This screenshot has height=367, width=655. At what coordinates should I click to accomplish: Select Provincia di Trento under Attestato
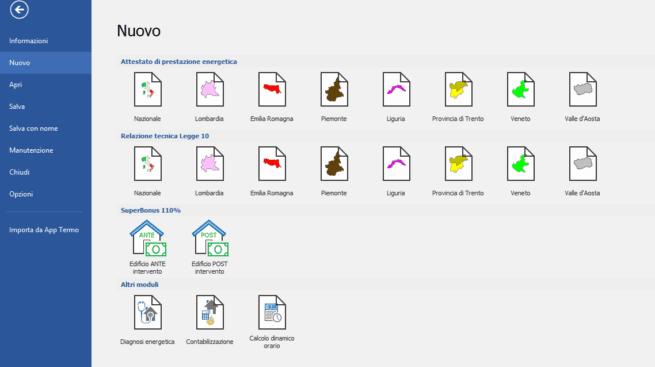point(458,97)
